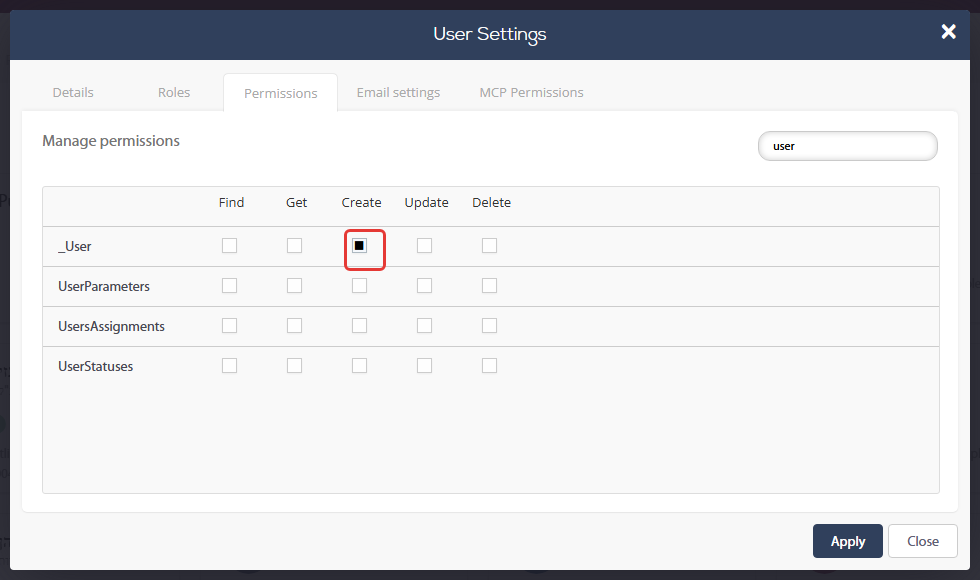Screen dimensions: 980x580
Task: Check Get for UserParameters
Action: tap(294, 286)
